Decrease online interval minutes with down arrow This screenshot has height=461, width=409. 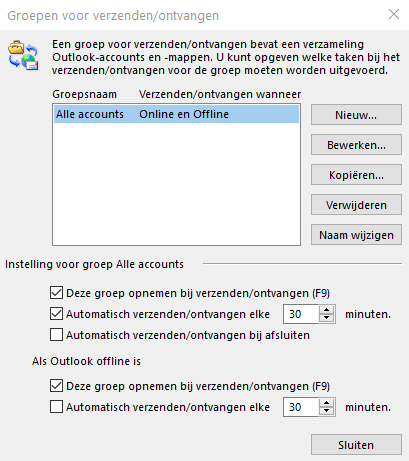(326, 318)
